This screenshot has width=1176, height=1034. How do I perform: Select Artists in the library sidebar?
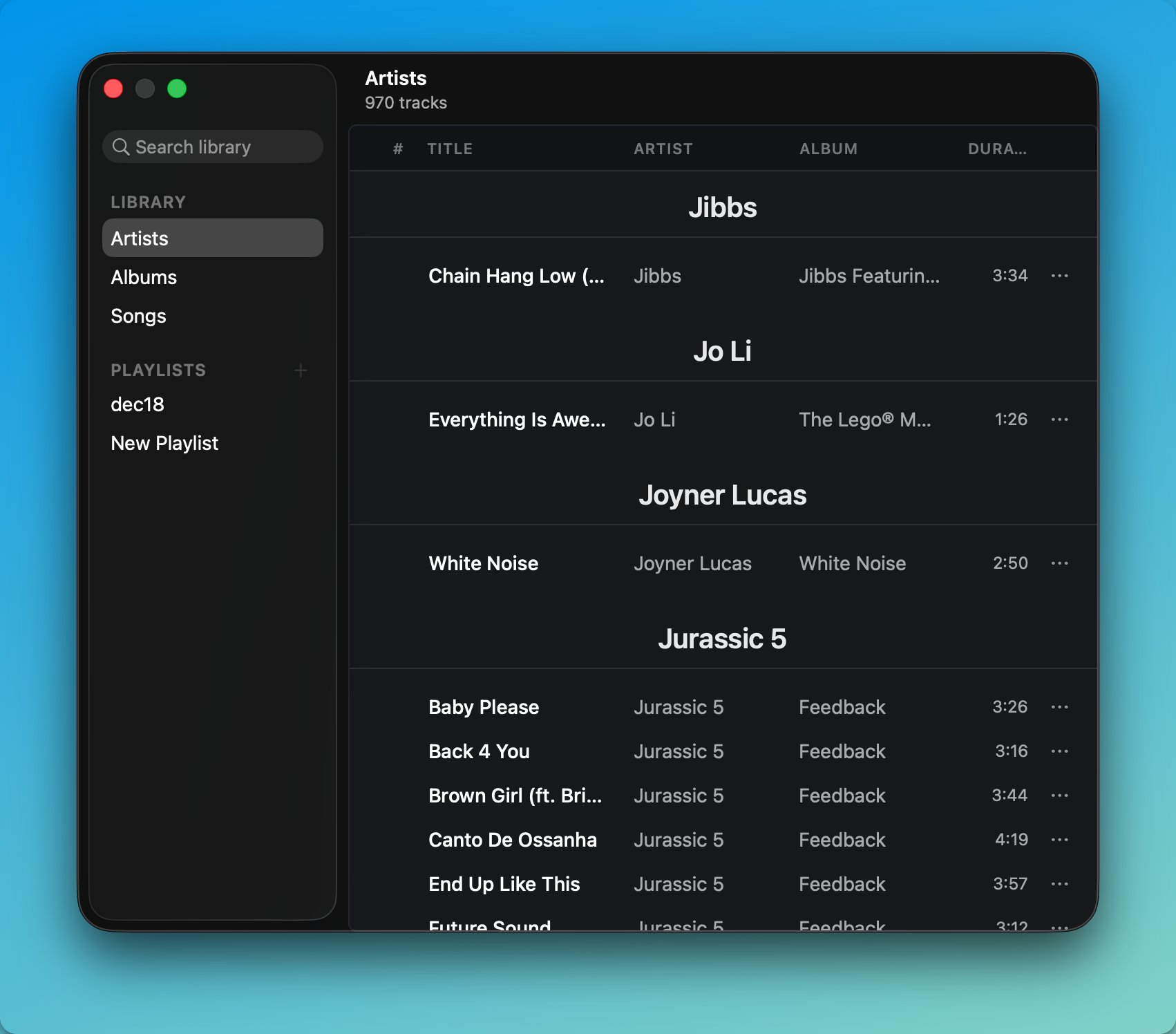coord(213,238)
